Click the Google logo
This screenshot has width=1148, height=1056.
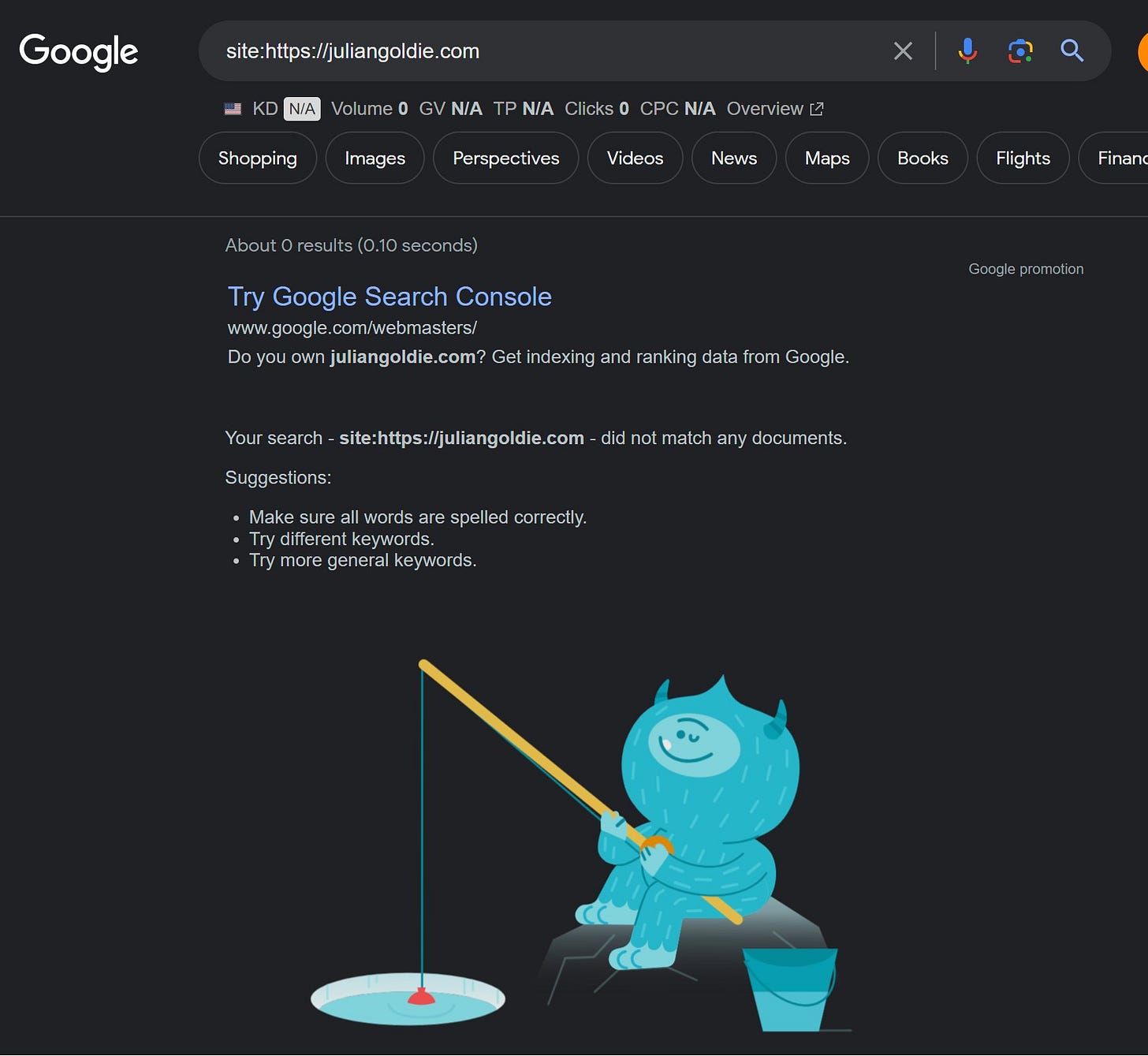point(79,52)
